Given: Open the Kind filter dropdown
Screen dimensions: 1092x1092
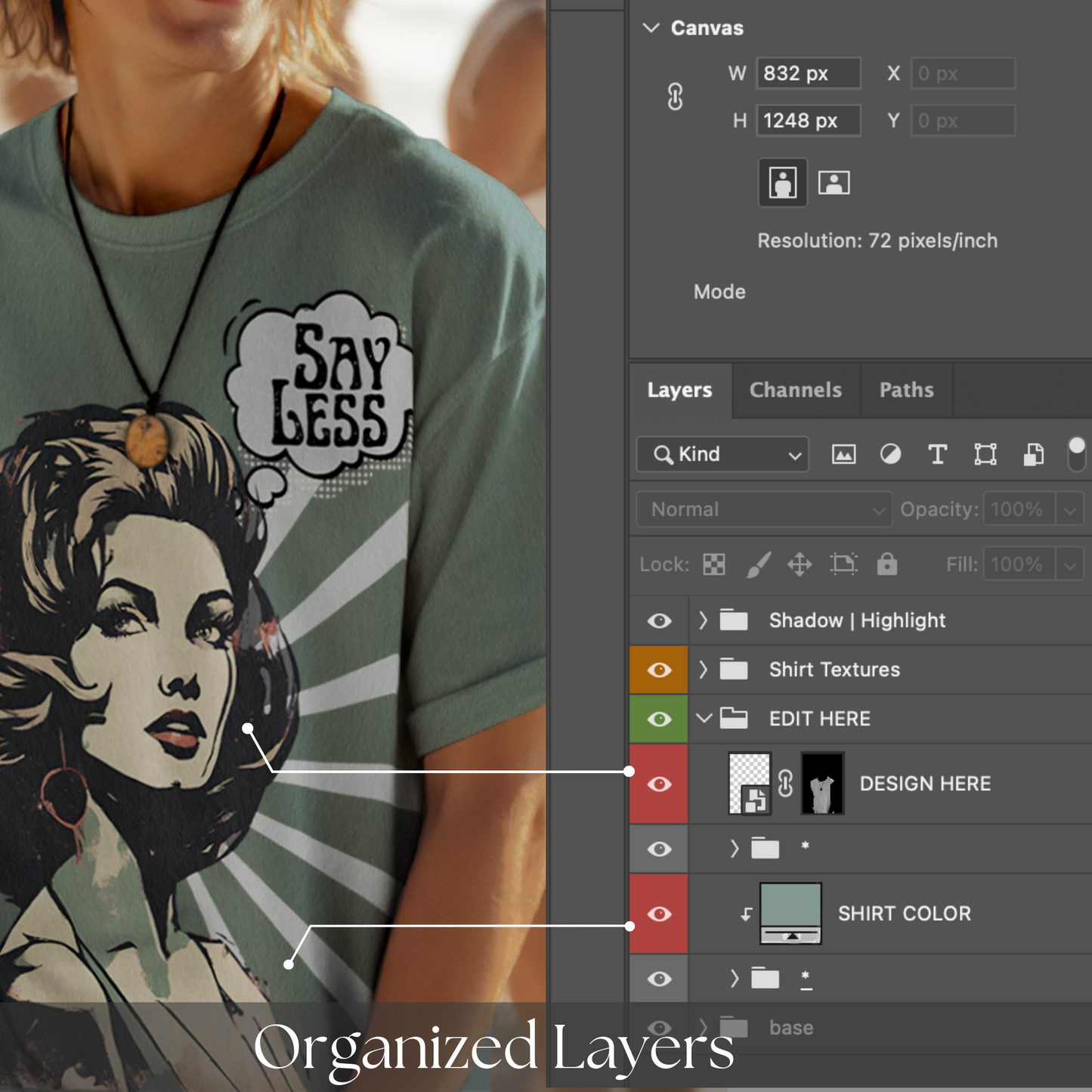Looking at the screenshot, I should pyautogui.click(x=723, y=454).
